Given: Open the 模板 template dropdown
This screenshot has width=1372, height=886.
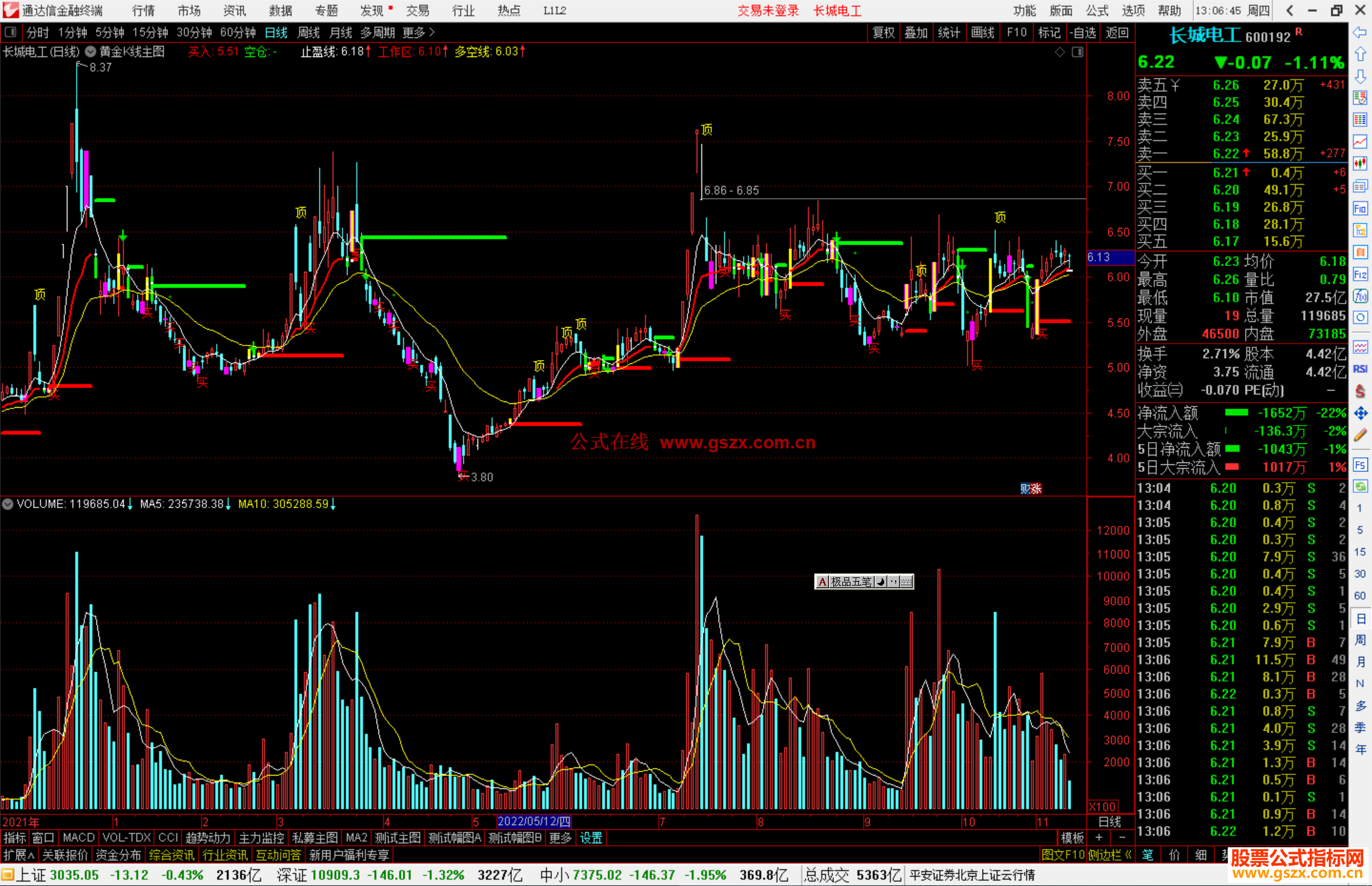Looking at the screenshot, I should point(1072,838).
